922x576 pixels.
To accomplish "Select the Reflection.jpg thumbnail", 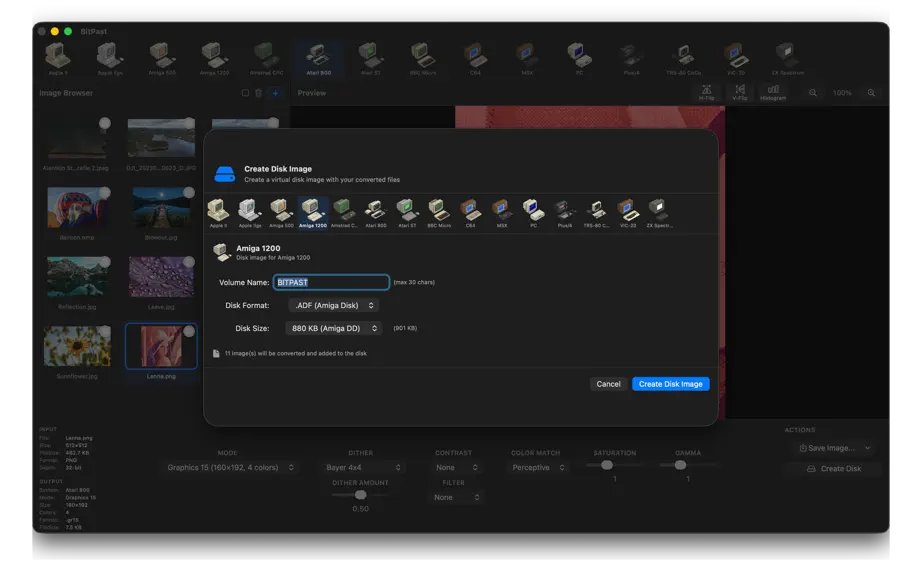I will tap(77, 277).
